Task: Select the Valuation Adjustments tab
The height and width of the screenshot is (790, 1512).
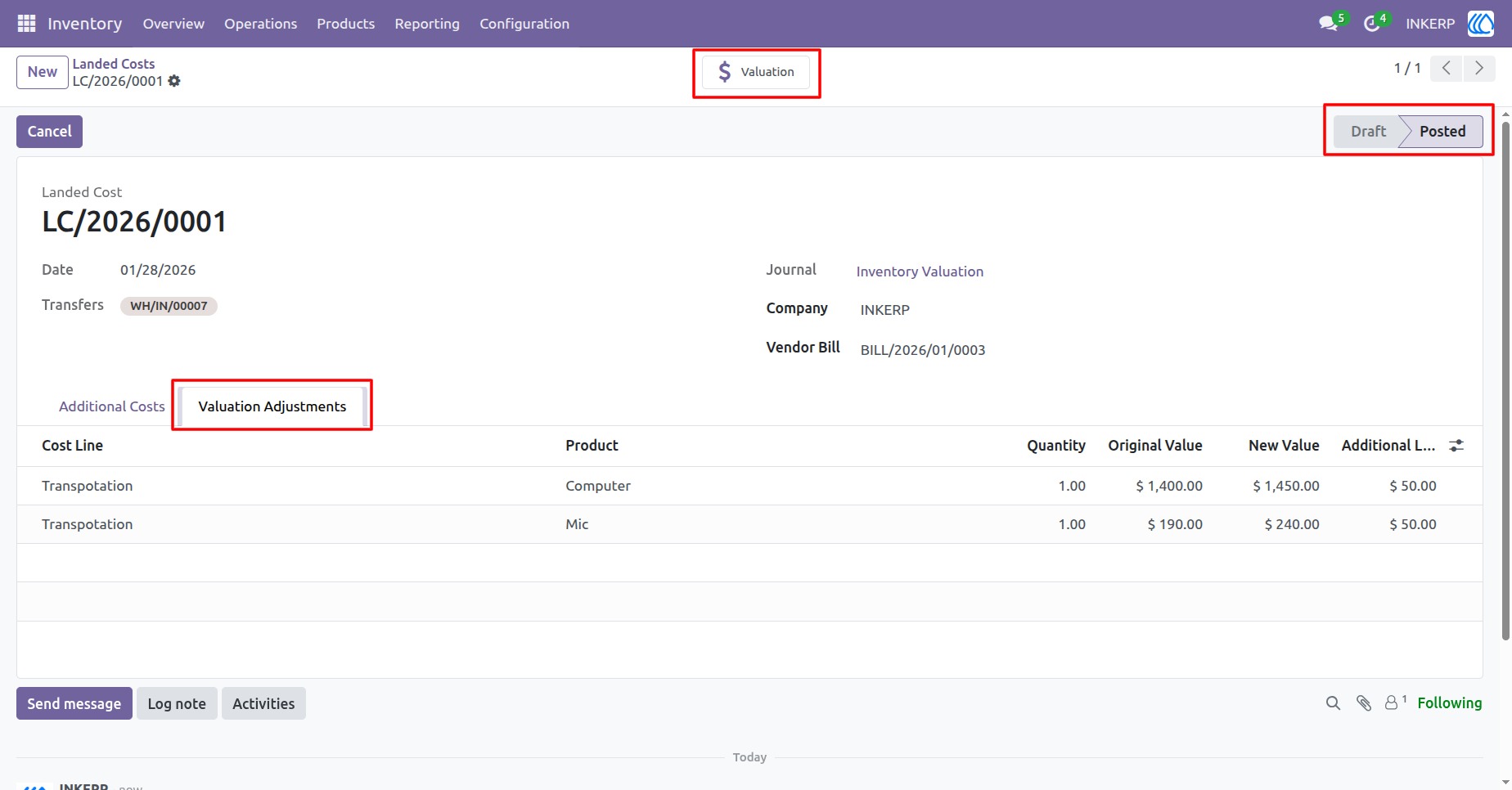Action: pyautogui.click(x=272, y=406)
